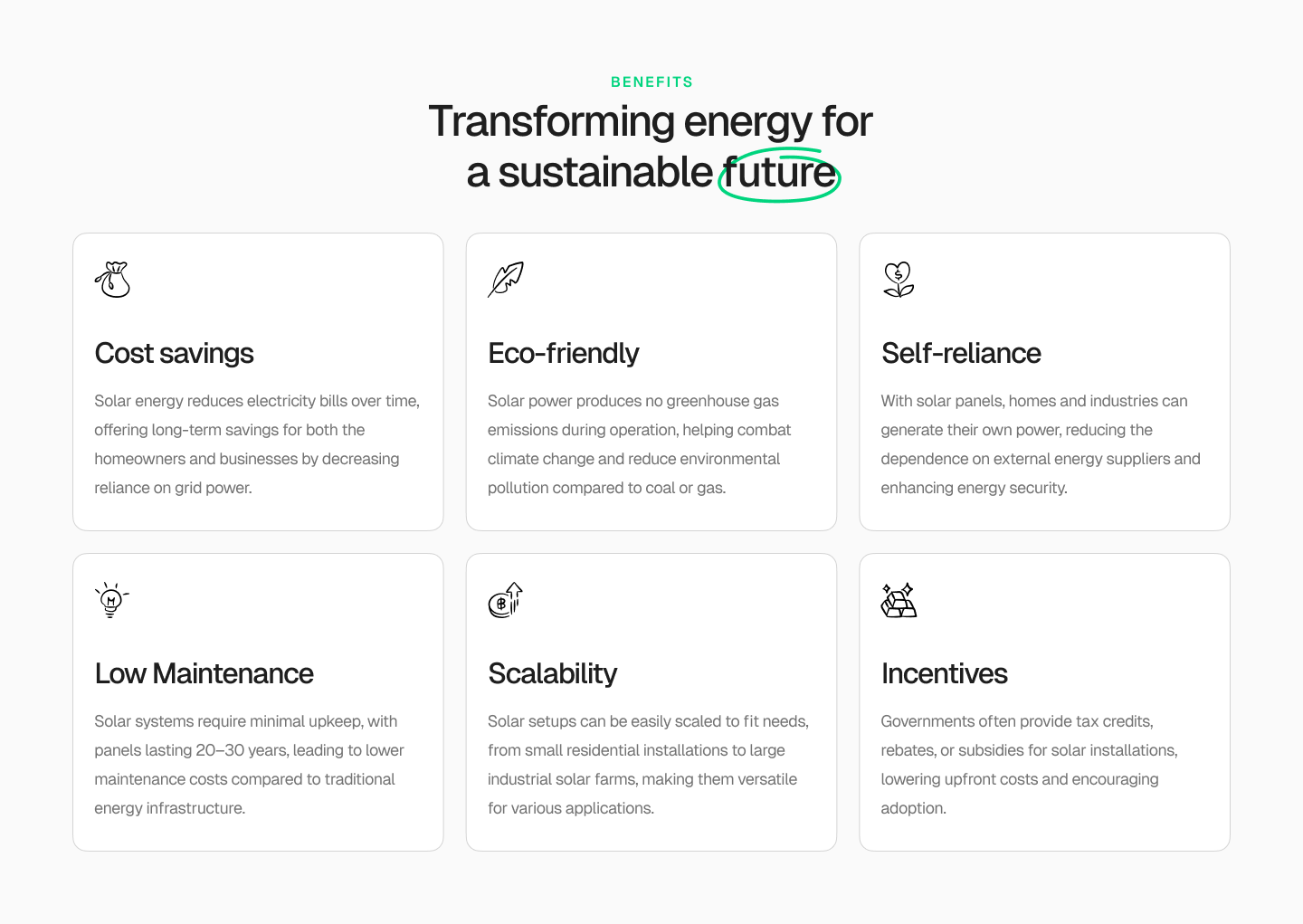Click the heart flower dollar icon
This screenshot has height=924, width=1303.
899,280
